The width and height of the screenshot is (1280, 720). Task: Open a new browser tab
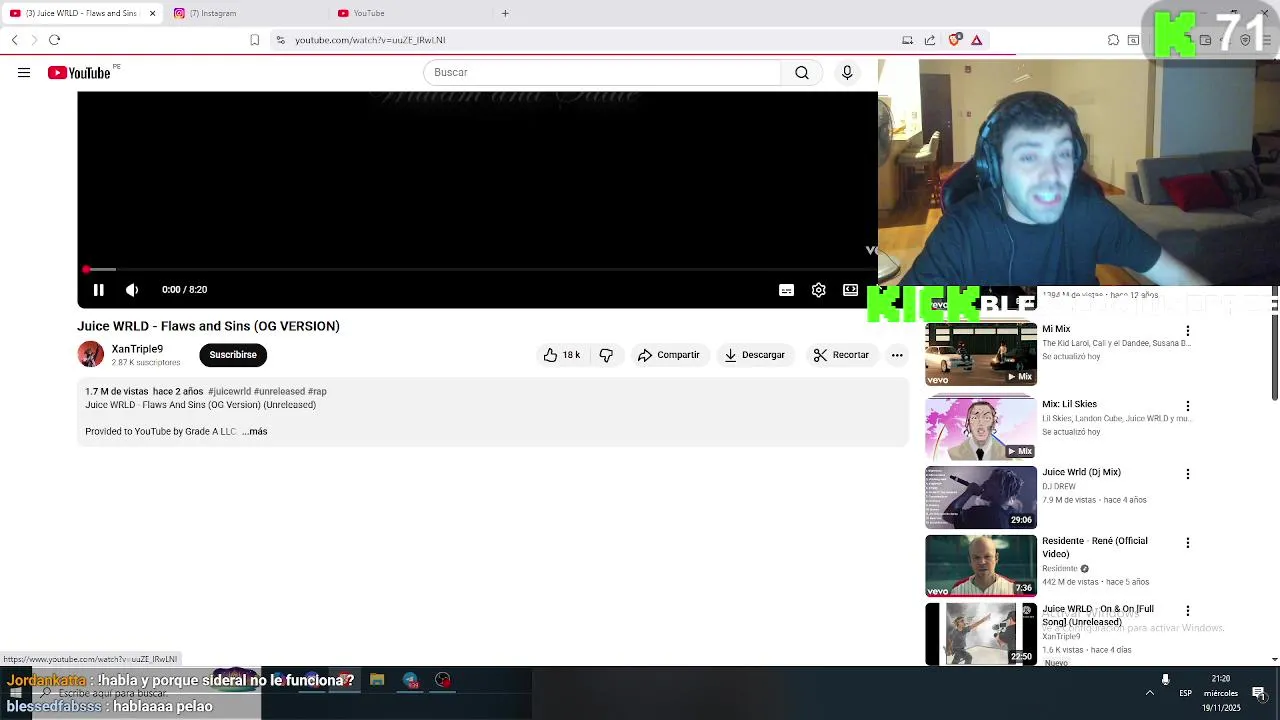click(x=505, y=13)
